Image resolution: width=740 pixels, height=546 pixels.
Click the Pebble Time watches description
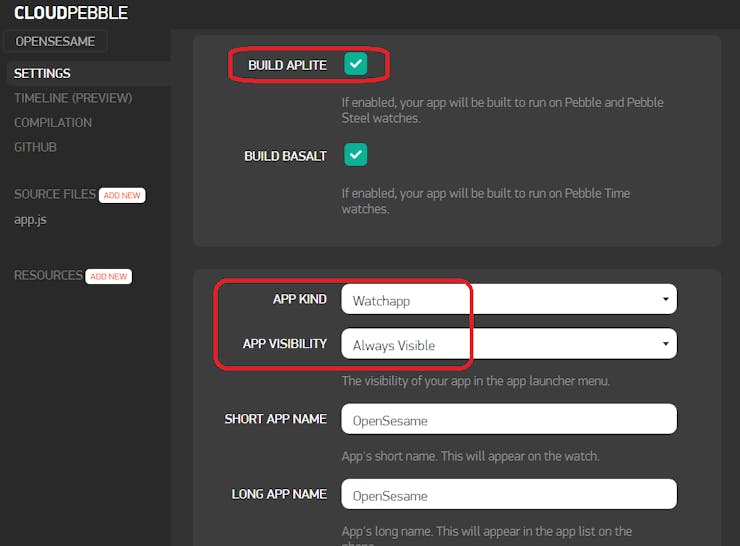pos(486,201)
